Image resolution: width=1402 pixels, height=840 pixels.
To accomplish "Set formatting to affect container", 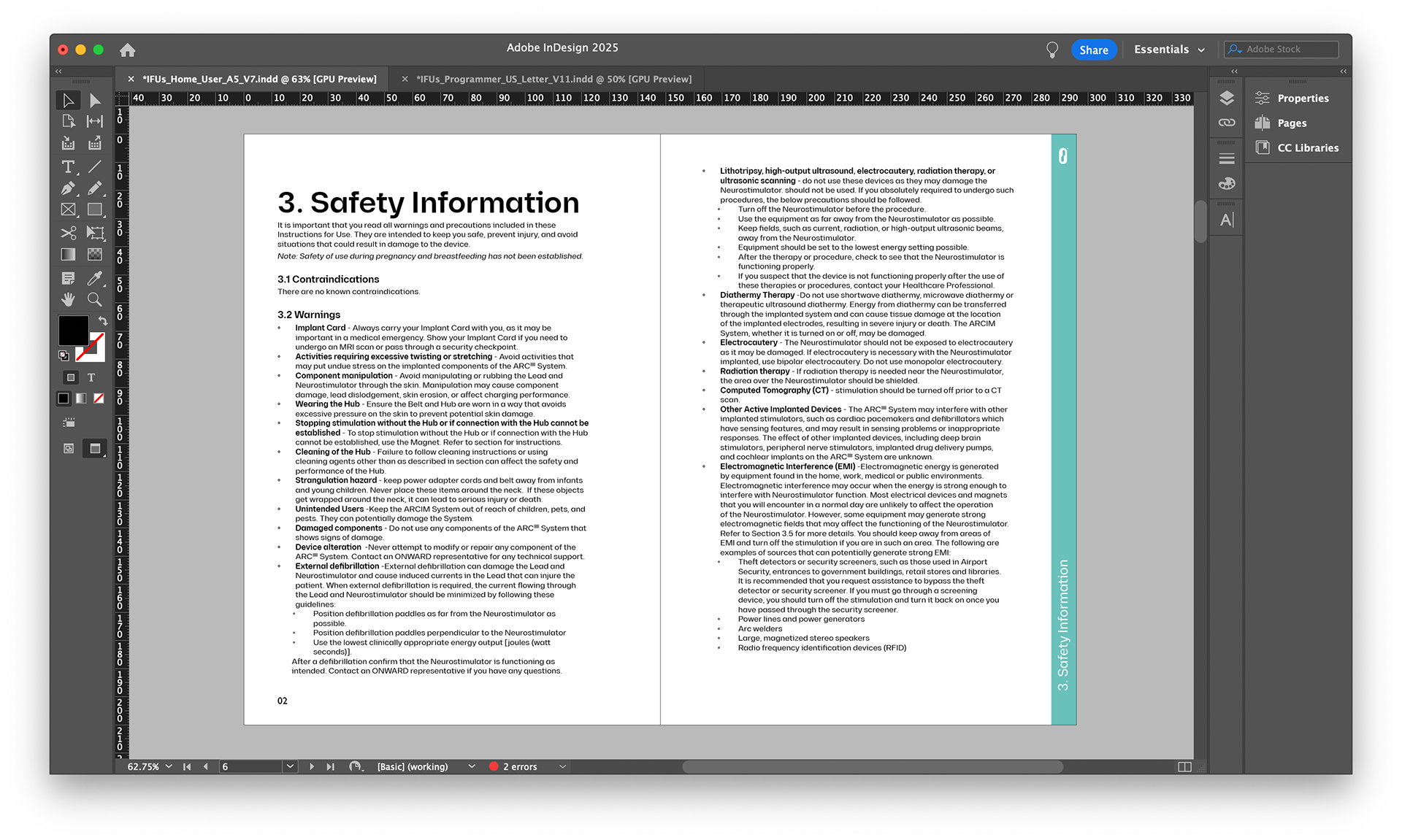I will [x=71, y=377].
